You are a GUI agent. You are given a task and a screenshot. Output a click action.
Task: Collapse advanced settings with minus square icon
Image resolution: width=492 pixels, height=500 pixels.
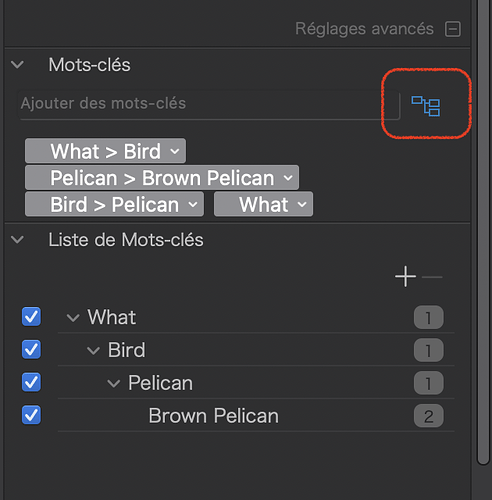click(x=453, y=29)
